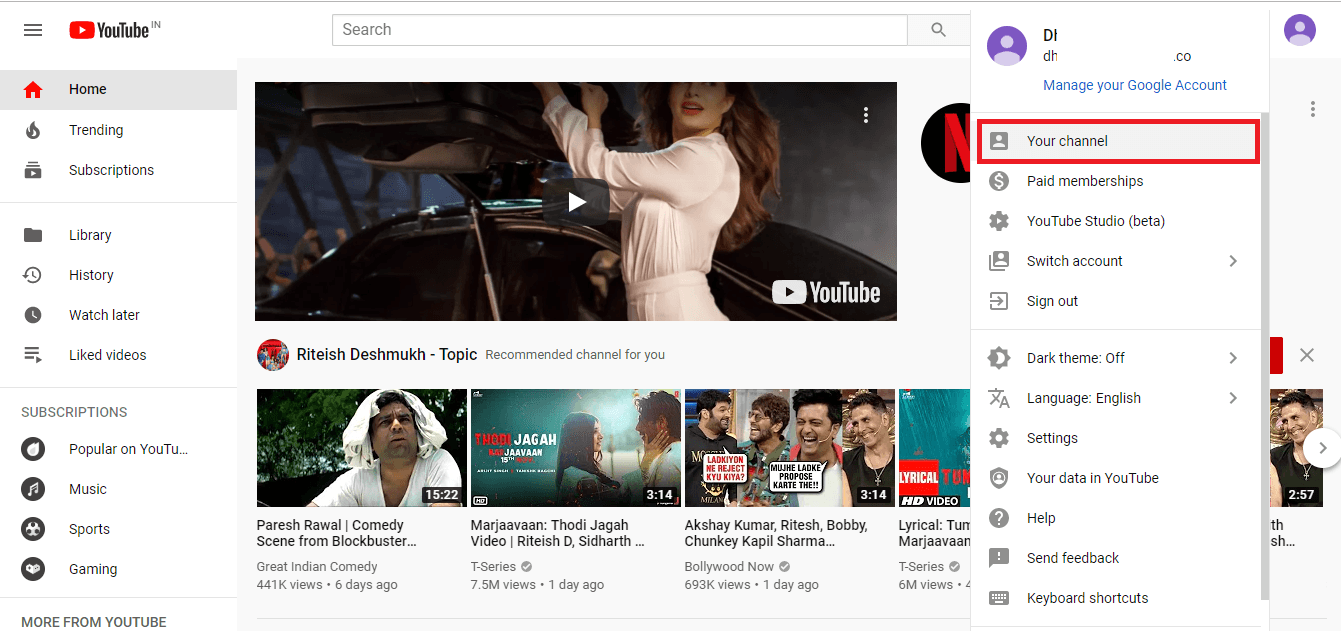The image size is (1341, 631).
Task: Open Liked videos playlist icon
Action: point(33,355)
